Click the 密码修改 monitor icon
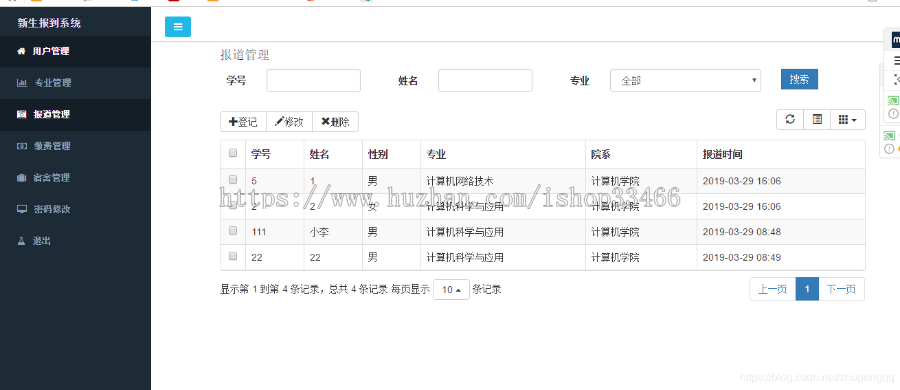The height and width of the screenshot is (390, 900). pos(22,209)
